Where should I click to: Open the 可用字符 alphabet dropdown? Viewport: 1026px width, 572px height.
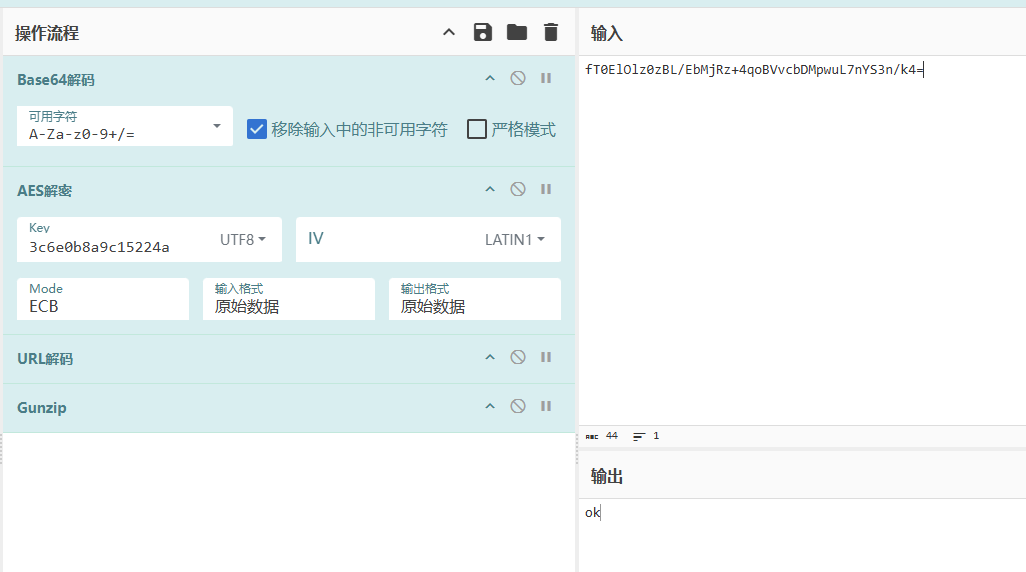[124, 126]
